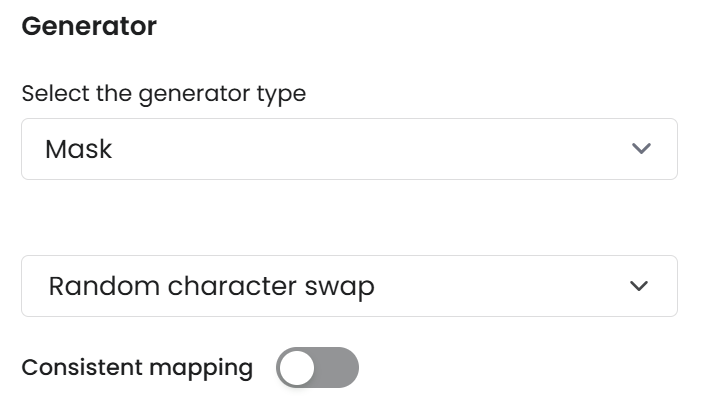Click the word 'swap' in second dropdown
The height and width of the screenshot is (402, 707).
coord(339,287)
